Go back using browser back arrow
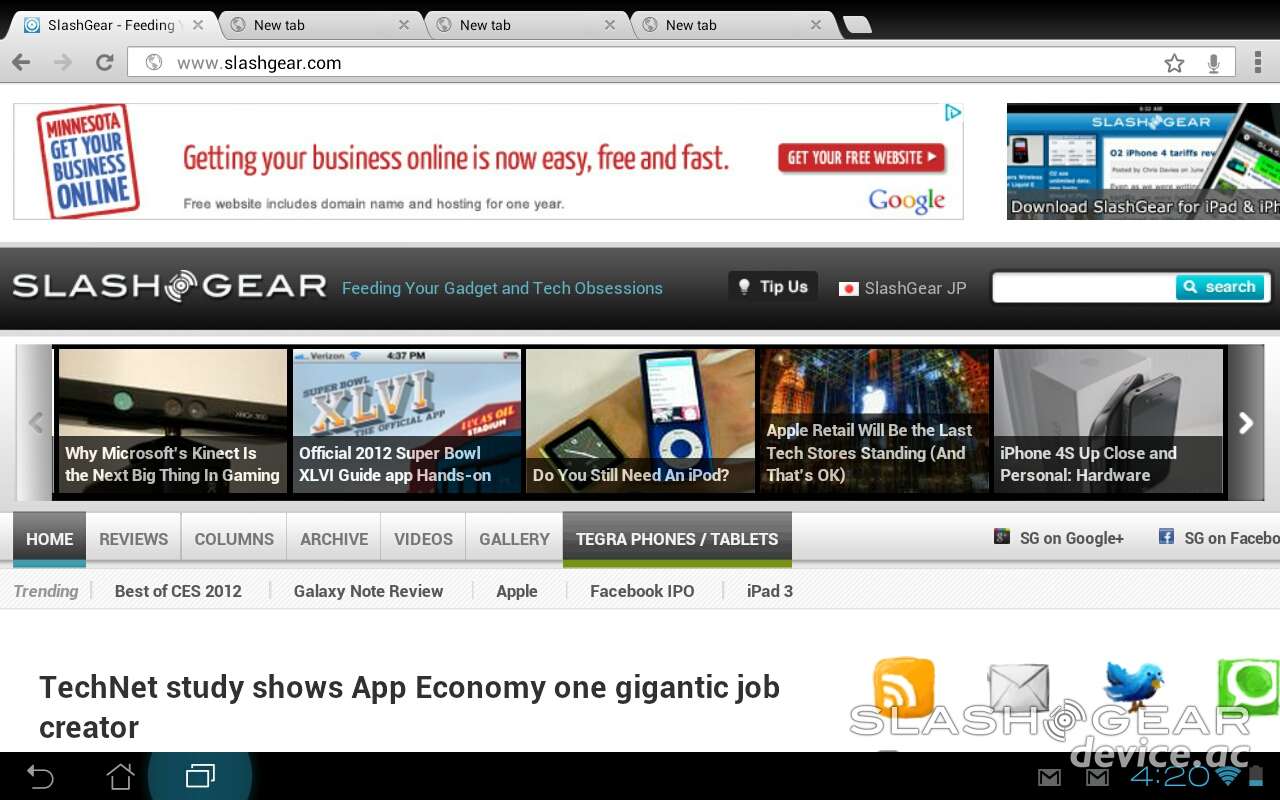This screenshot has width=1280, height=800. [21, 63]
